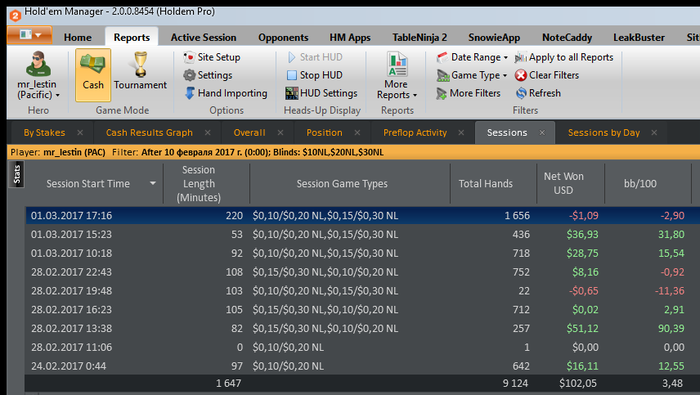This screenshot has height=395, width=700.
Task: Open the Settings gear option
Action: 208,75
